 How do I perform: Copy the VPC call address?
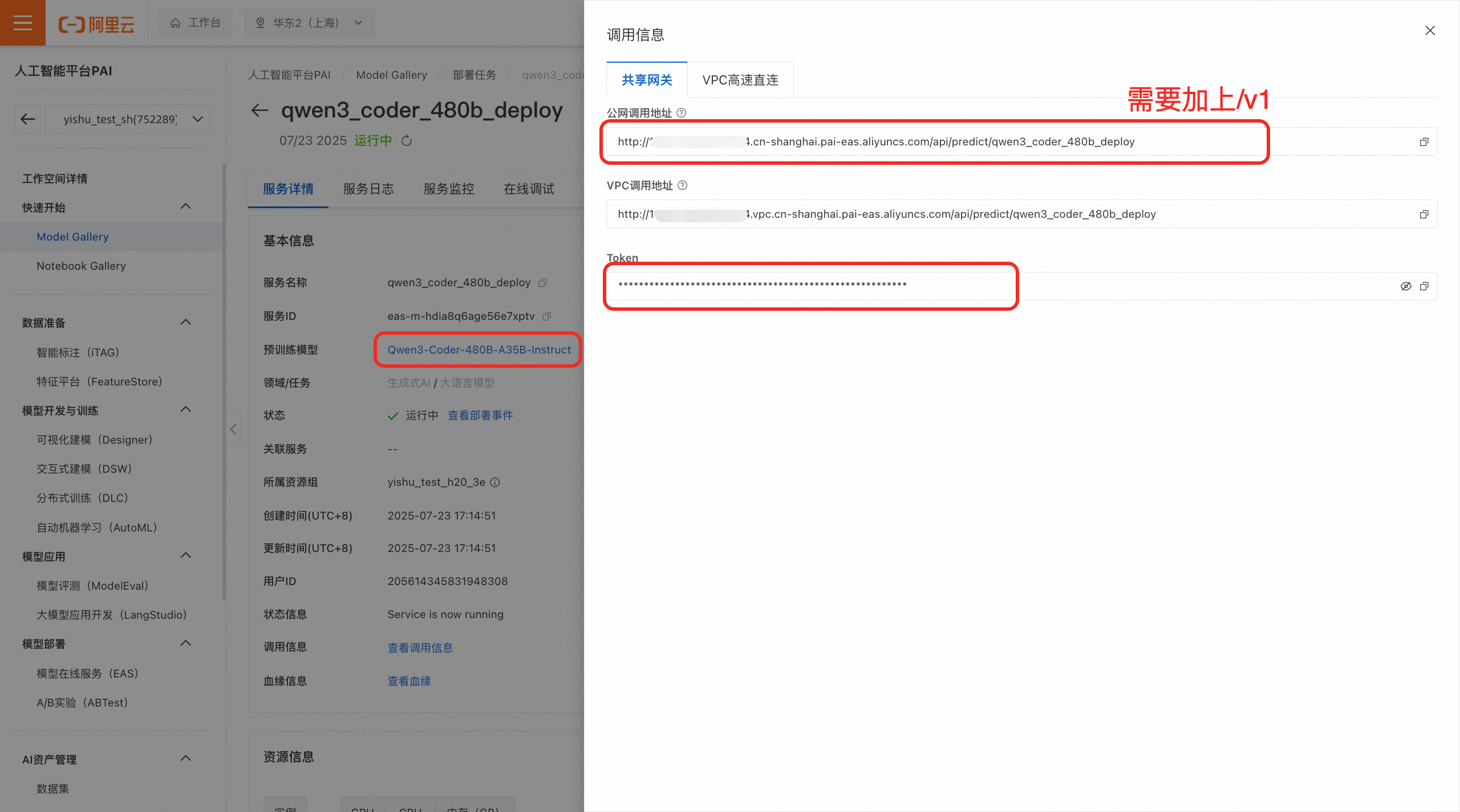(1423, 214)
